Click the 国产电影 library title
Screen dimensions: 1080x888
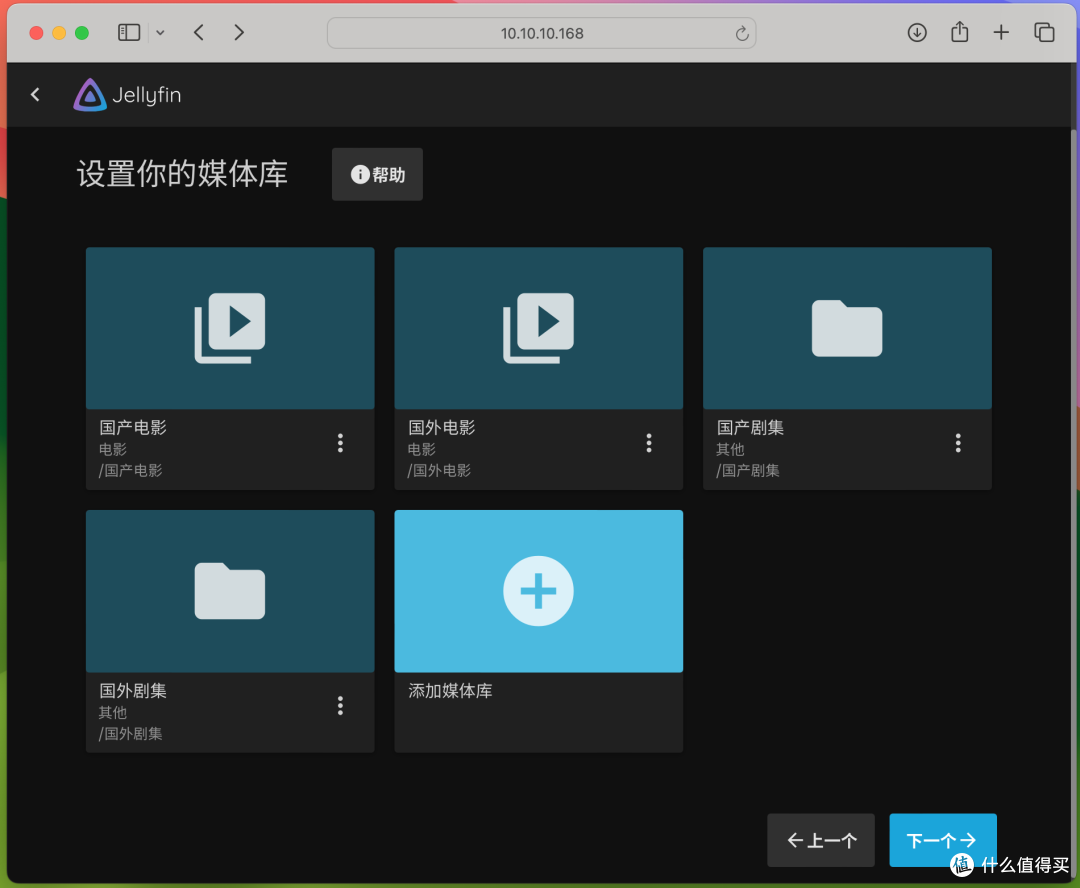click(x=133, y=427)
